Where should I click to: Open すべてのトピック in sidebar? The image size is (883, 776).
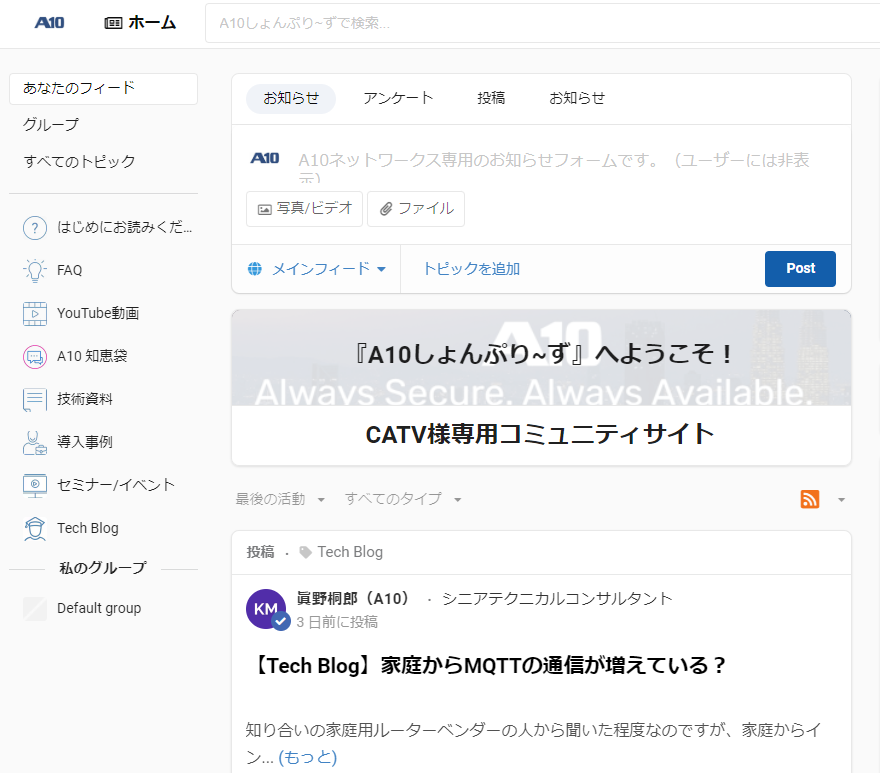click(79, 162)
